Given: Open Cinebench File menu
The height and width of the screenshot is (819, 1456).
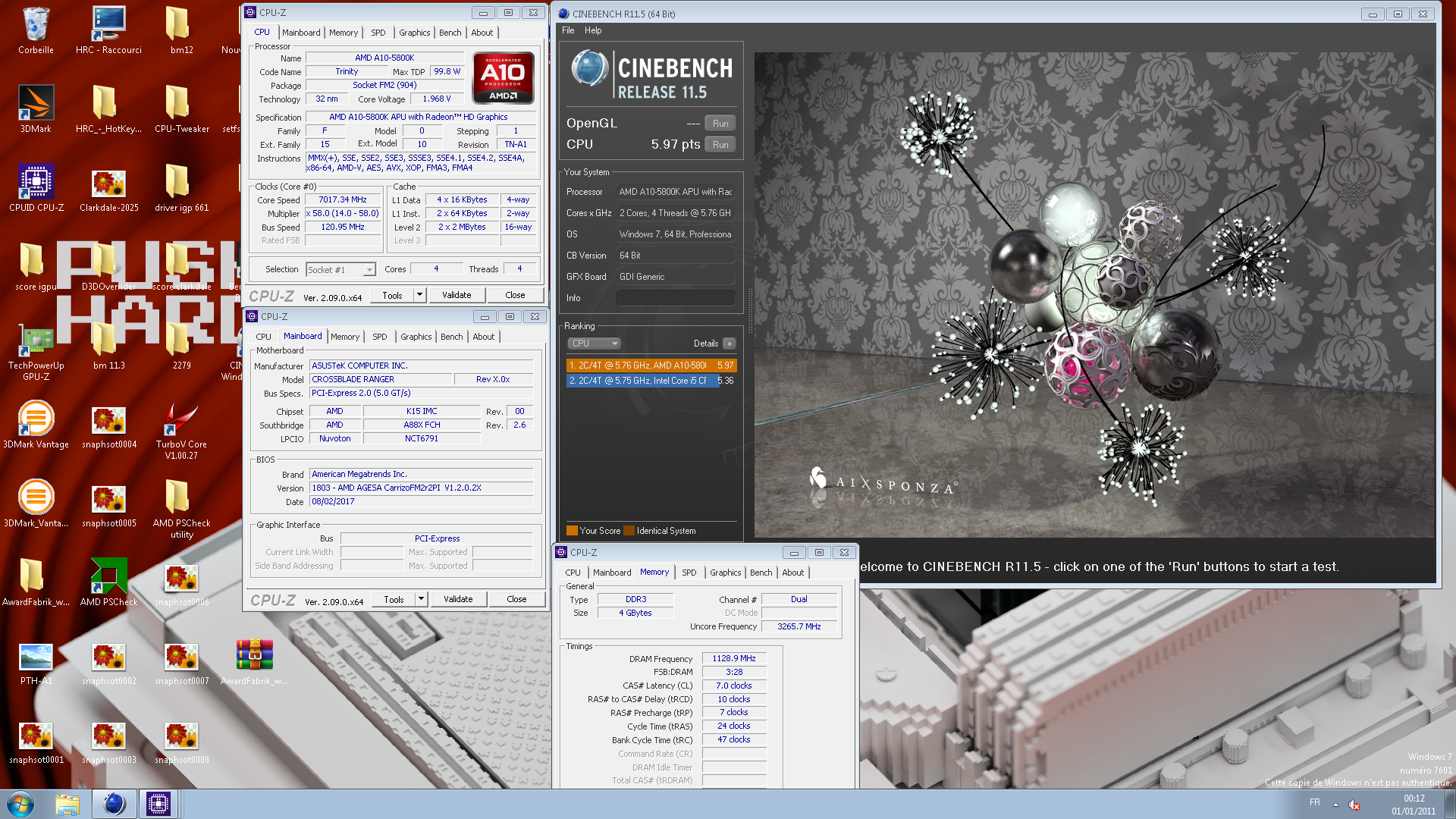Looking at the screenshot, I should (568, 30).
